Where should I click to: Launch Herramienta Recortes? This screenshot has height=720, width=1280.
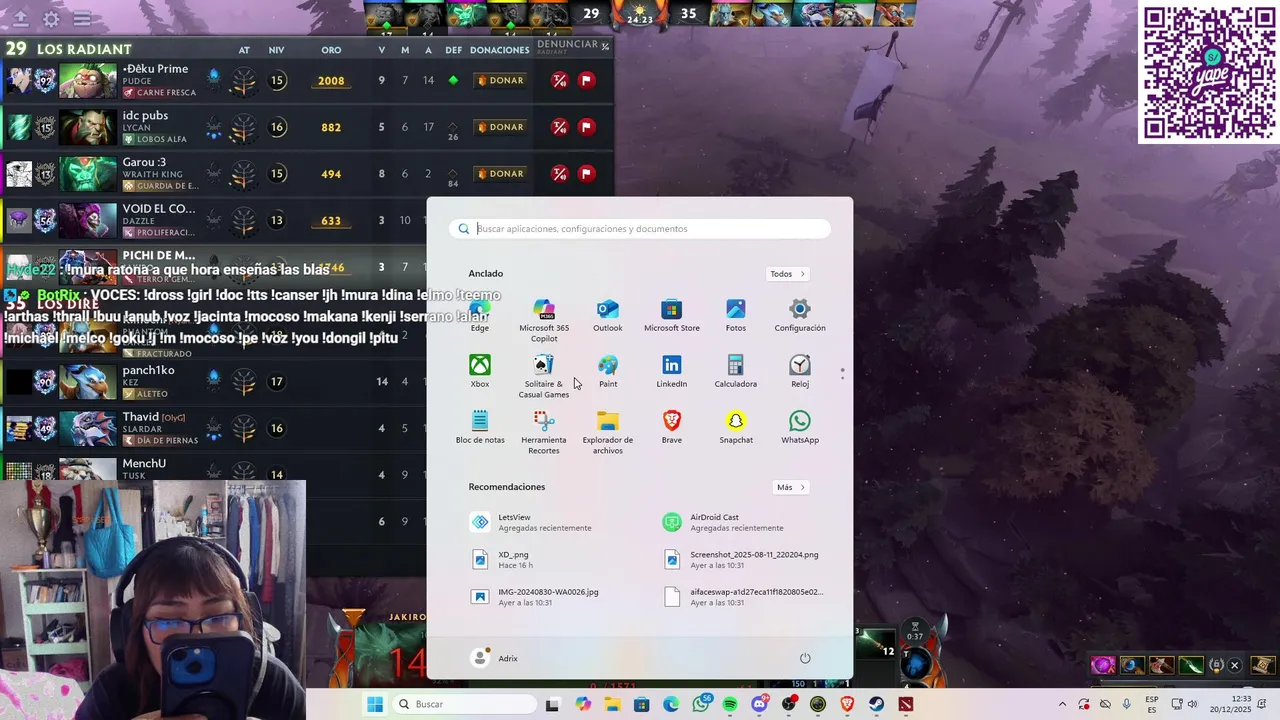point(544,432)
